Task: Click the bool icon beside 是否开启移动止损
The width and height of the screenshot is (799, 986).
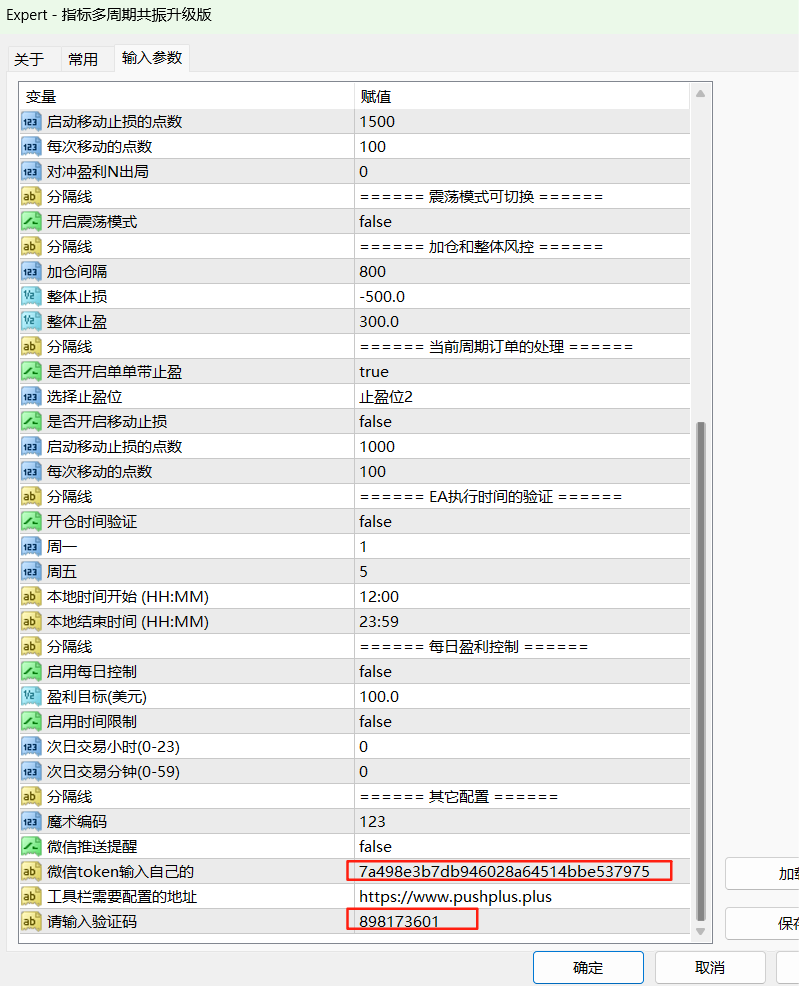Action: click(31, 421)
